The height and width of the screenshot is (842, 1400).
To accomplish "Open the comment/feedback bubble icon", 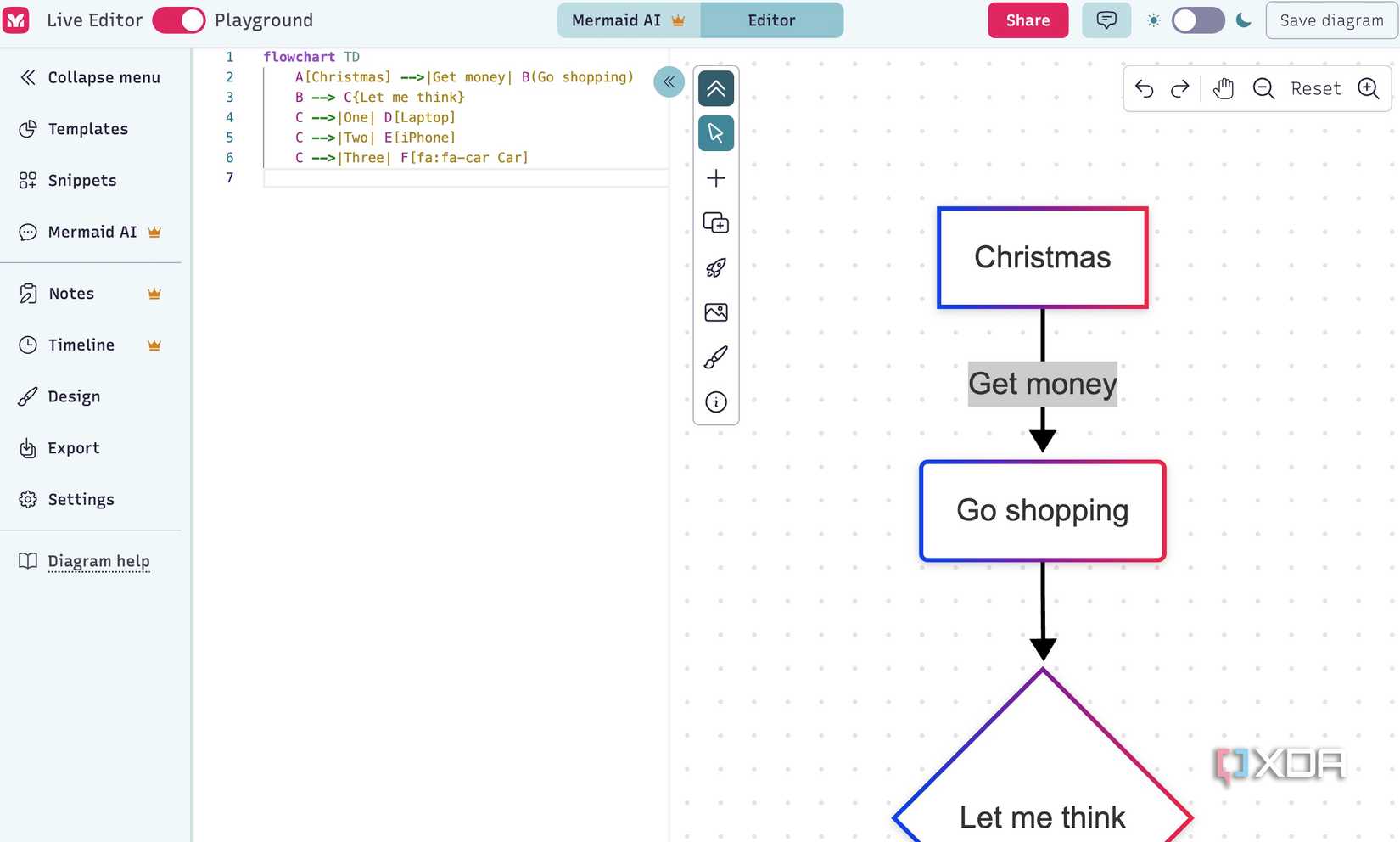I will (1106, 20).
